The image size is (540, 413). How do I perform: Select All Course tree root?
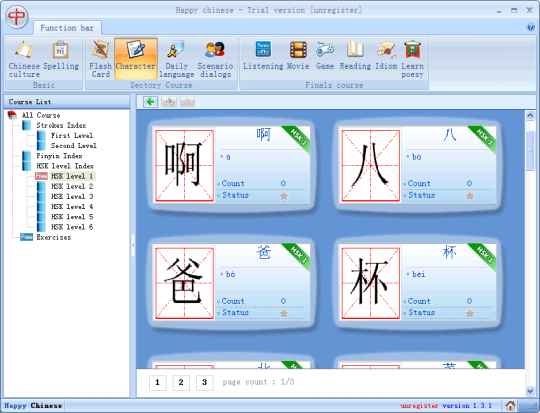tap(41, 115)
